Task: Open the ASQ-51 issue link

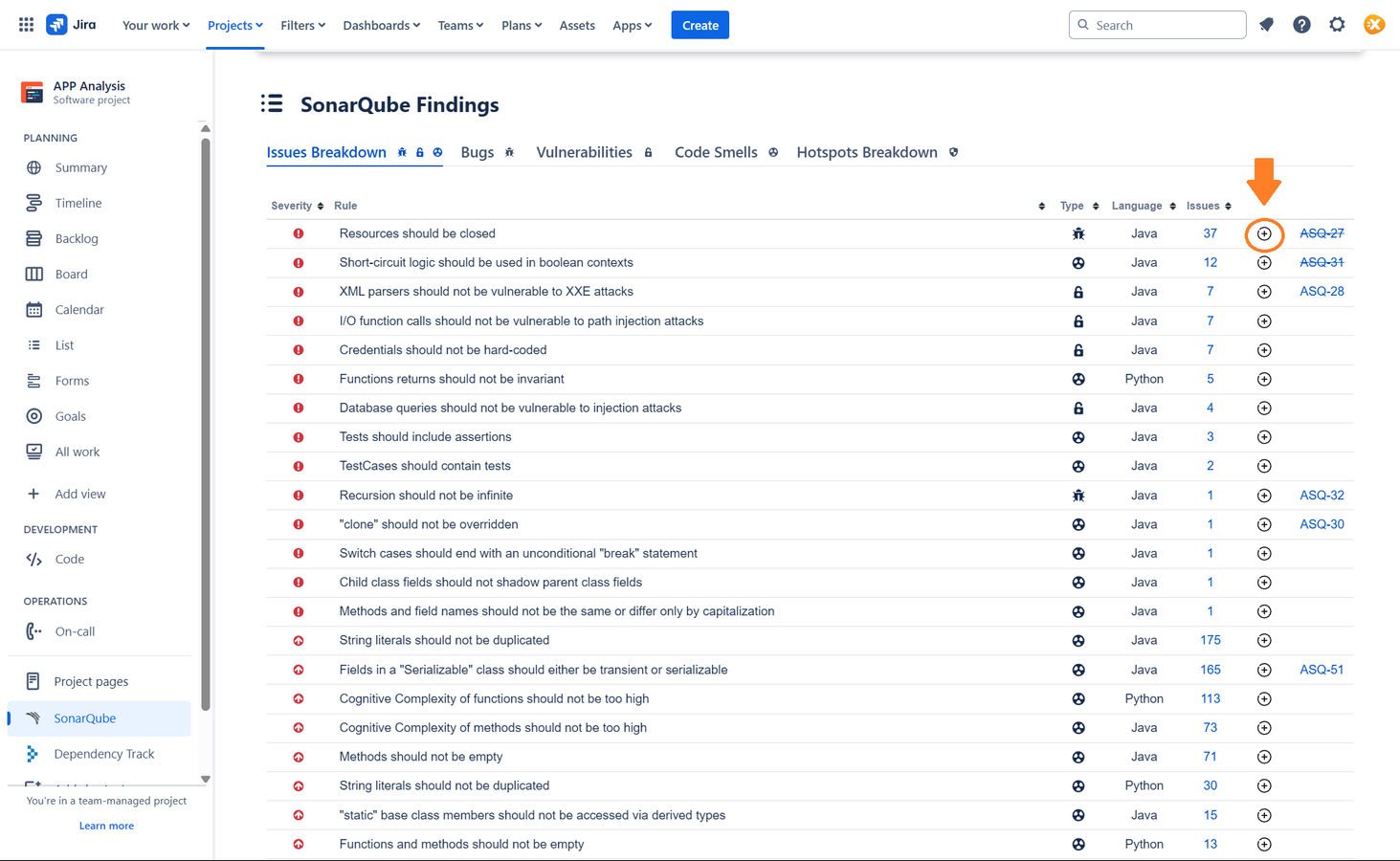Action: [1322, 670]
